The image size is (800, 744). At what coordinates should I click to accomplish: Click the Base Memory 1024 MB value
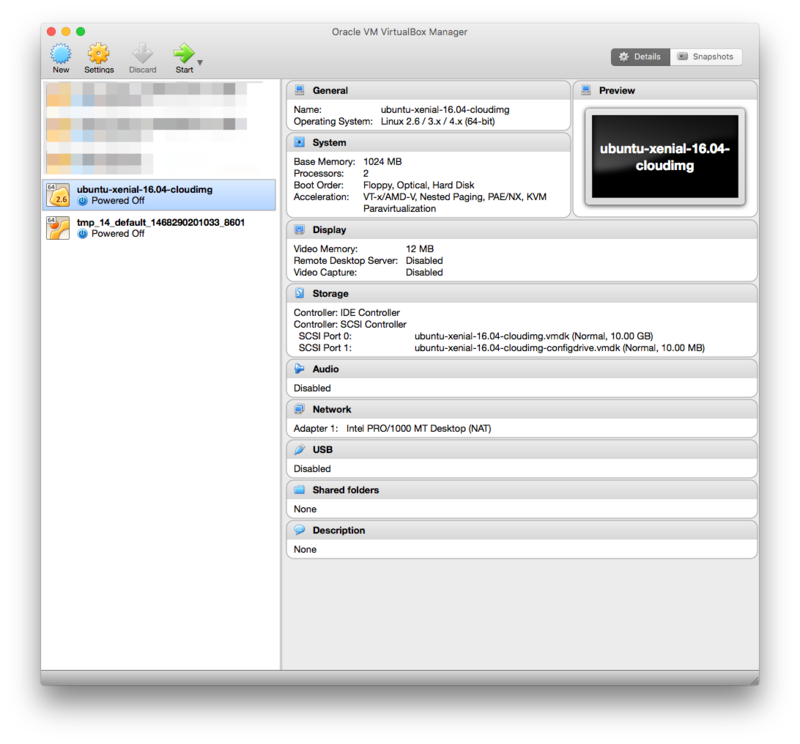pyautogui.click(x=382, y=162)
